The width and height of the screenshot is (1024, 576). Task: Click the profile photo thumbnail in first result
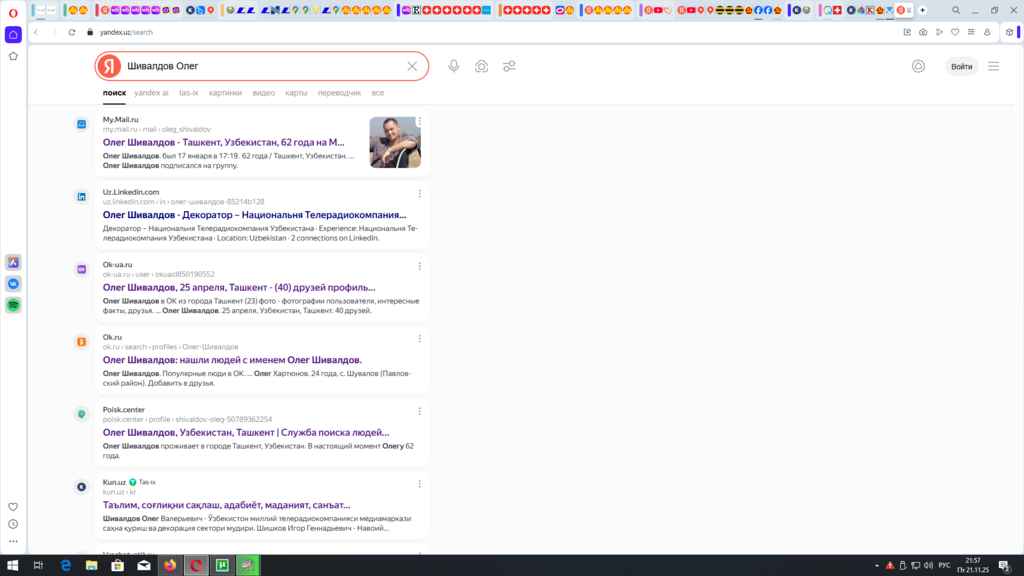click(x=395, y=142)
